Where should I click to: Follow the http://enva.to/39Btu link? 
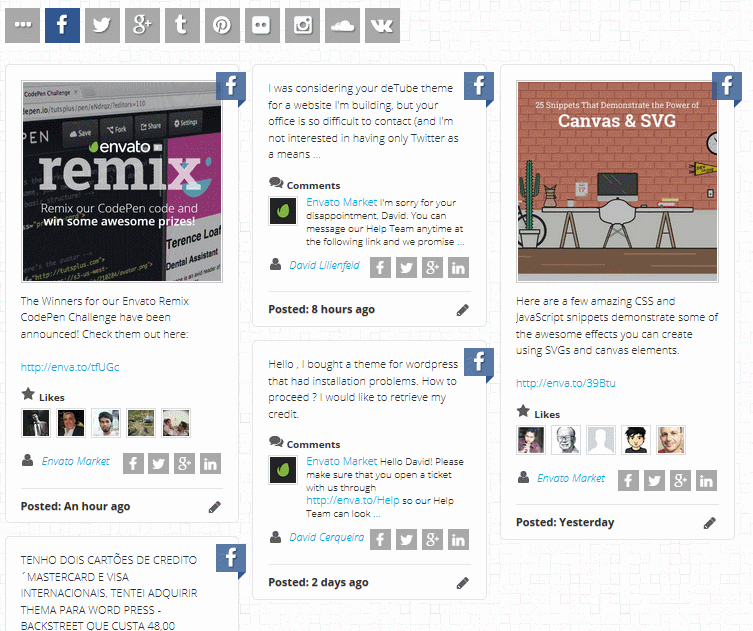tap(566, 383)
